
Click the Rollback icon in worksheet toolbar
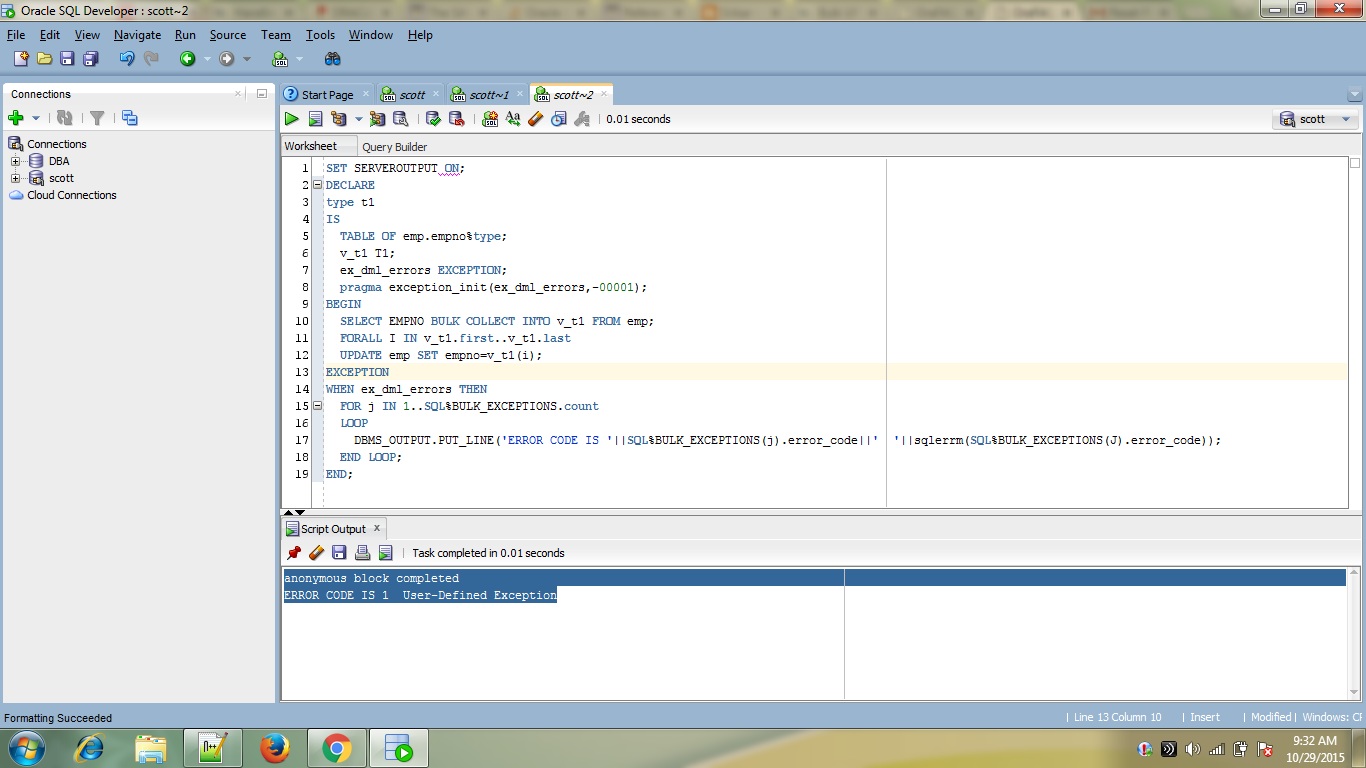(457, 119)
